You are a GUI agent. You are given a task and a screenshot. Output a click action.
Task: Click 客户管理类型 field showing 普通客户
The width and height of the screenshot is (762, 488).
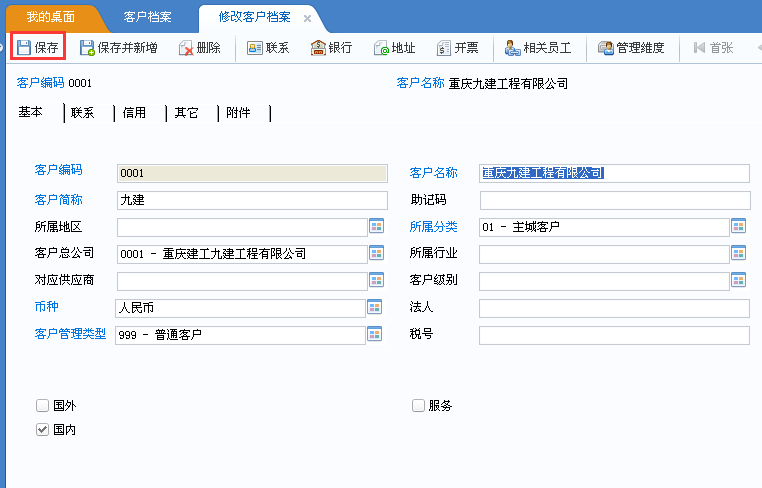pyautogui.click(x=240, y=335)
